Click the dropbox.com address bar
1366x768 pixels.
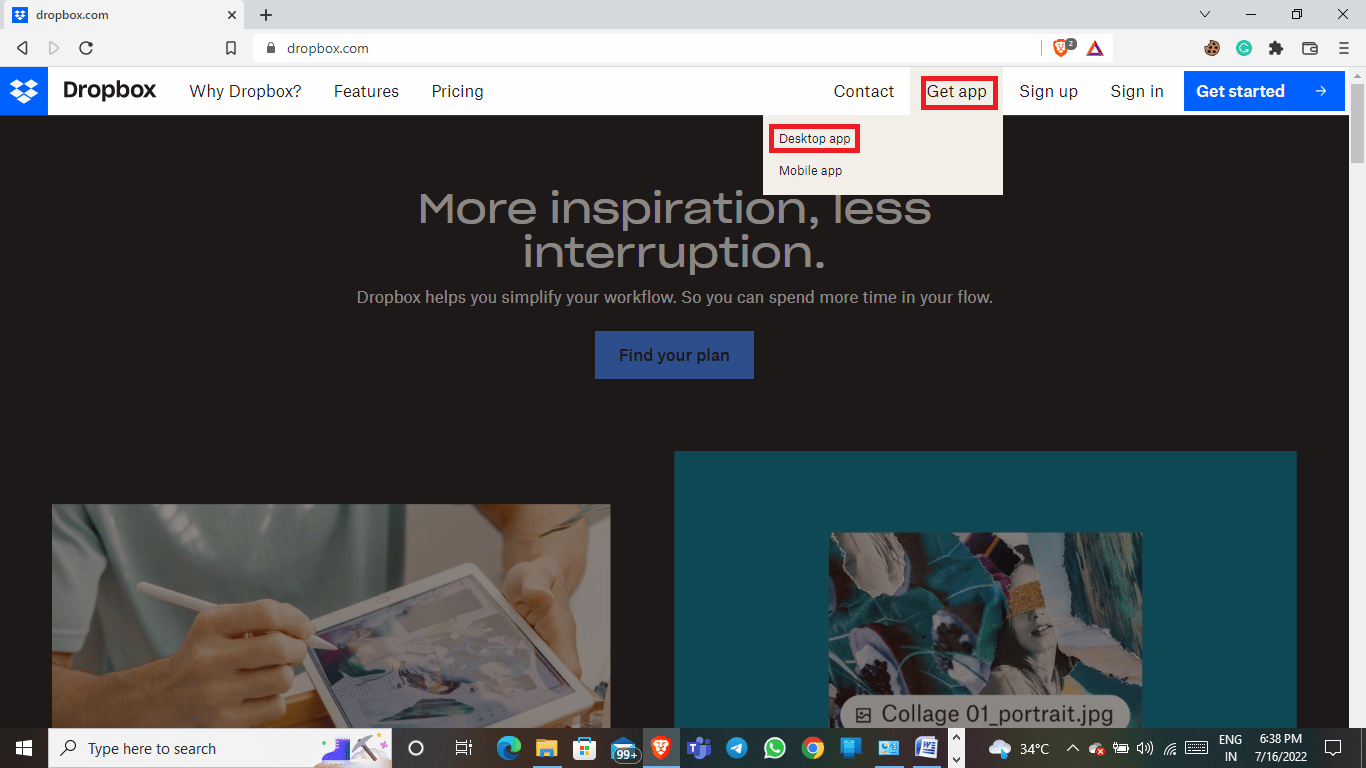click(x=650, y=48)
